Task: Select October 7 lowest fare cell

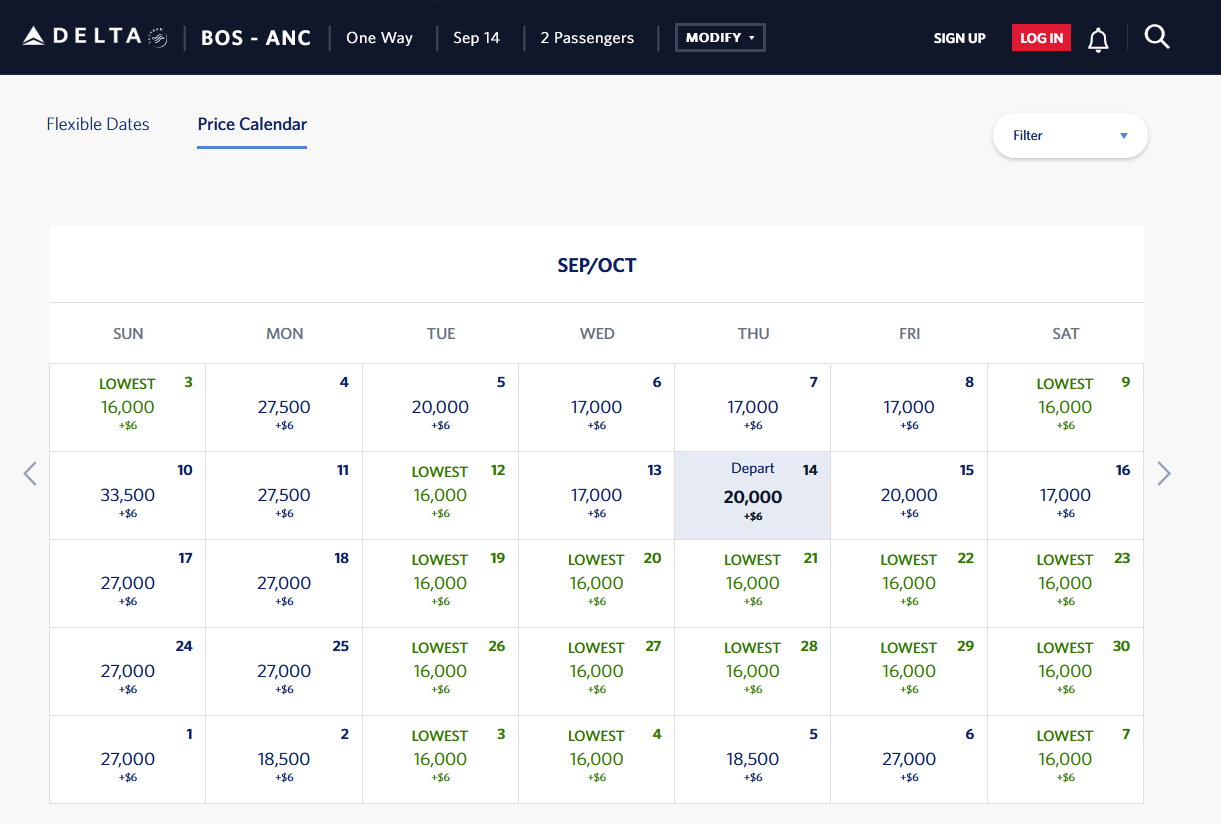Action: (1065, 760)
